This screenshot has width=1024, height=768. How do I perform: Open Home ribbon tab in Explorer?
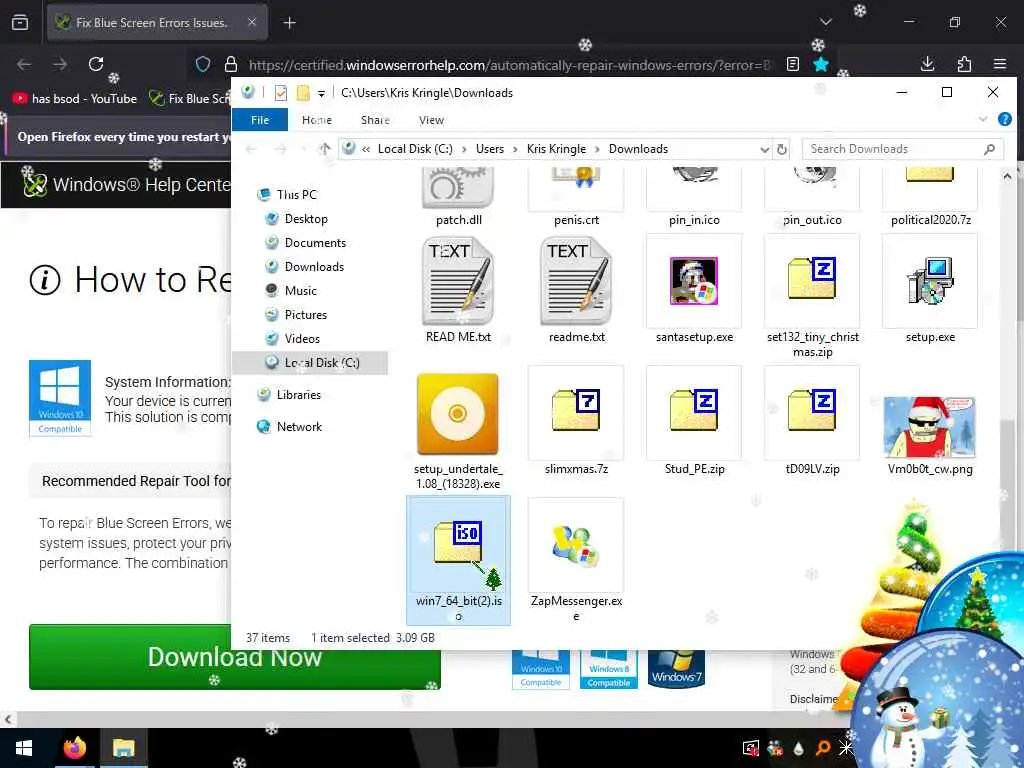coord(317,120)
